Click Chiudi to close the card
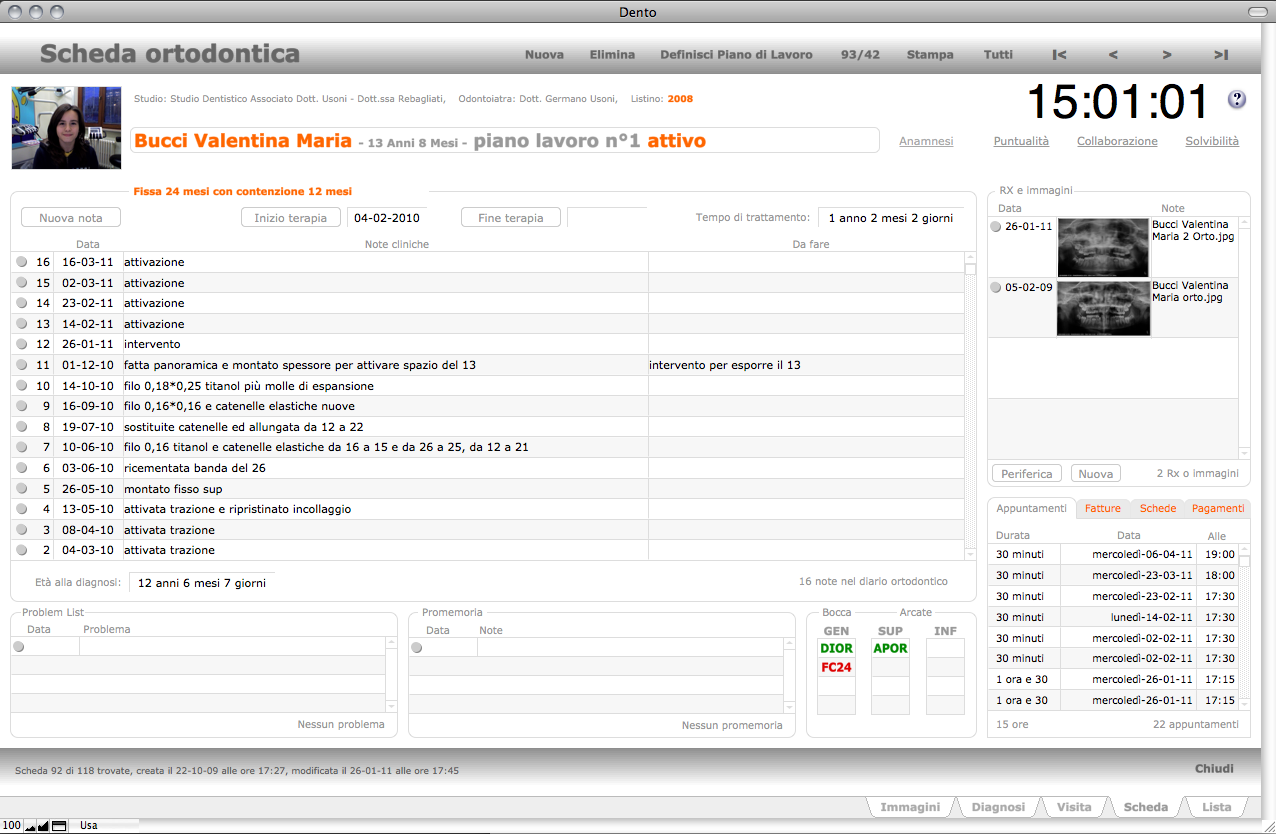This screenshot has width=1276, height=834. click(x=1214, y=769)
